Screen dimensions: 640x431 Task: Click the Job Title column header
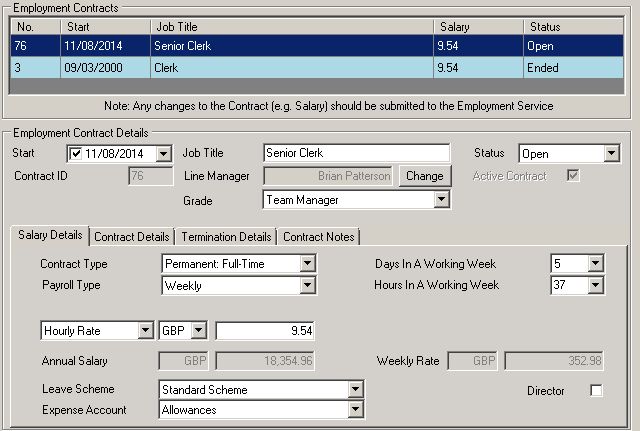(292, 27)
